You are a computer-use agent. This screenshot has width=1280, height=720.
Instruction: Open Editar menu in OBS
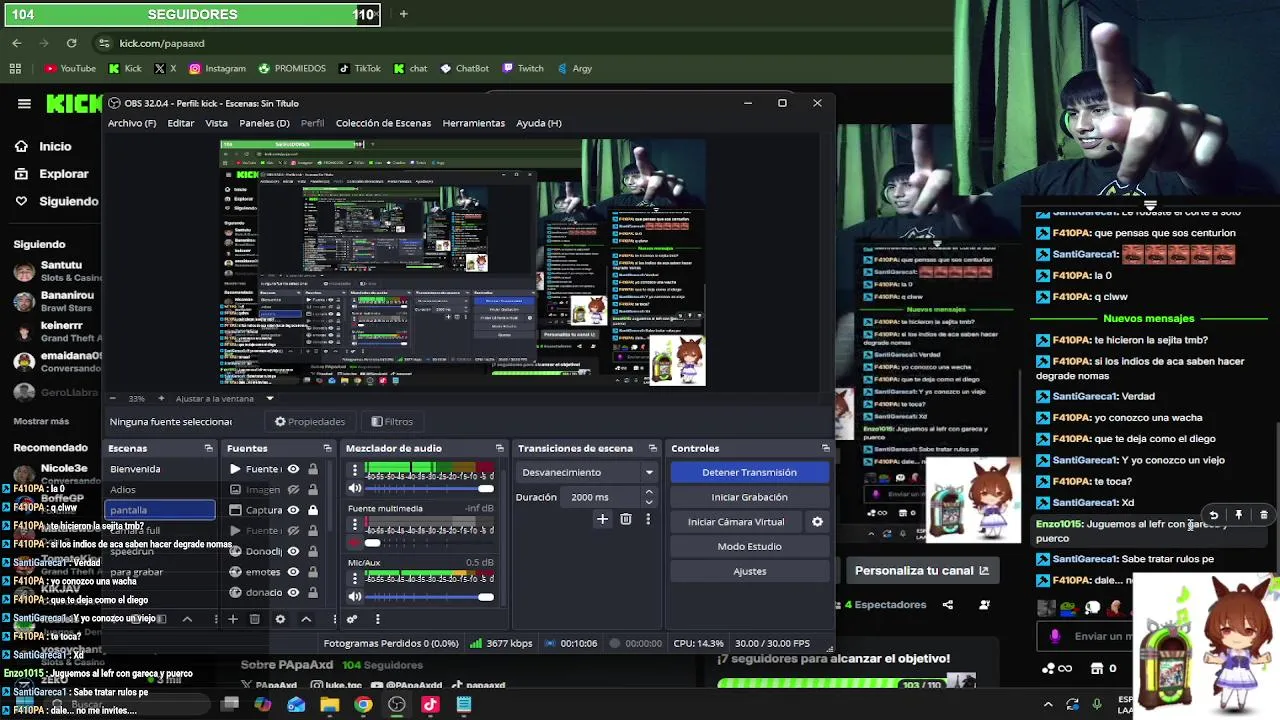pyautogui.click(x=181, y=123)
